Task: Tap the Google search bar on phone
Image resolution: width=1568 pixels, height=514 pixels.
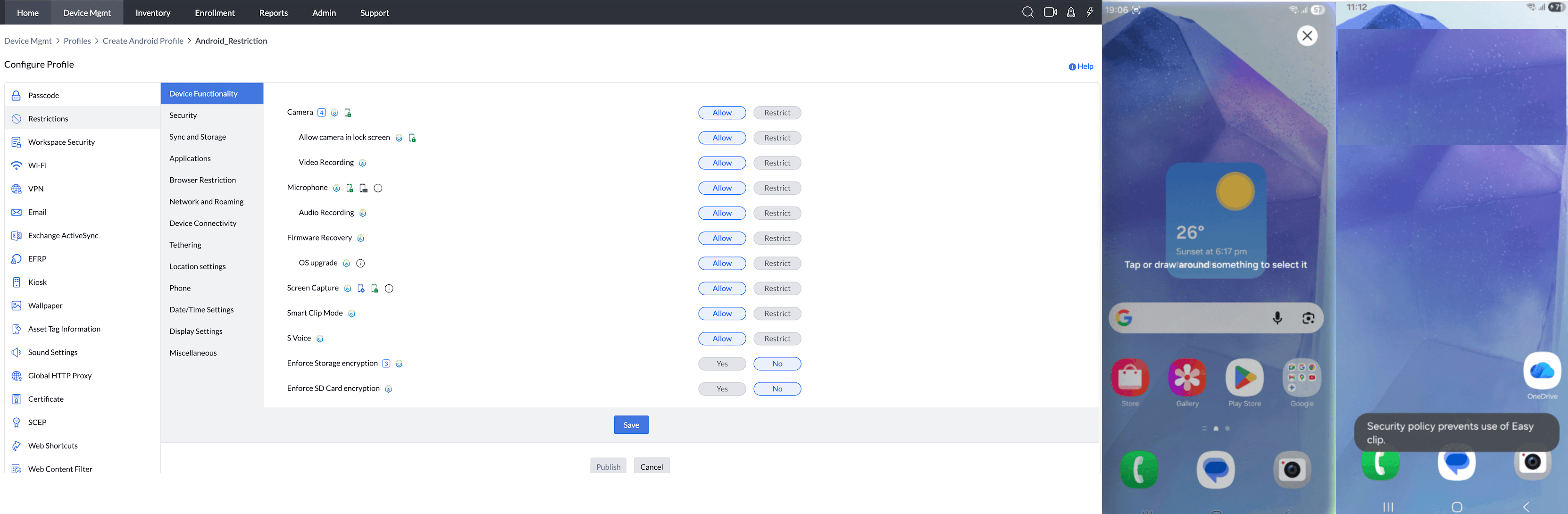Action: click(x=1199, y=317)
